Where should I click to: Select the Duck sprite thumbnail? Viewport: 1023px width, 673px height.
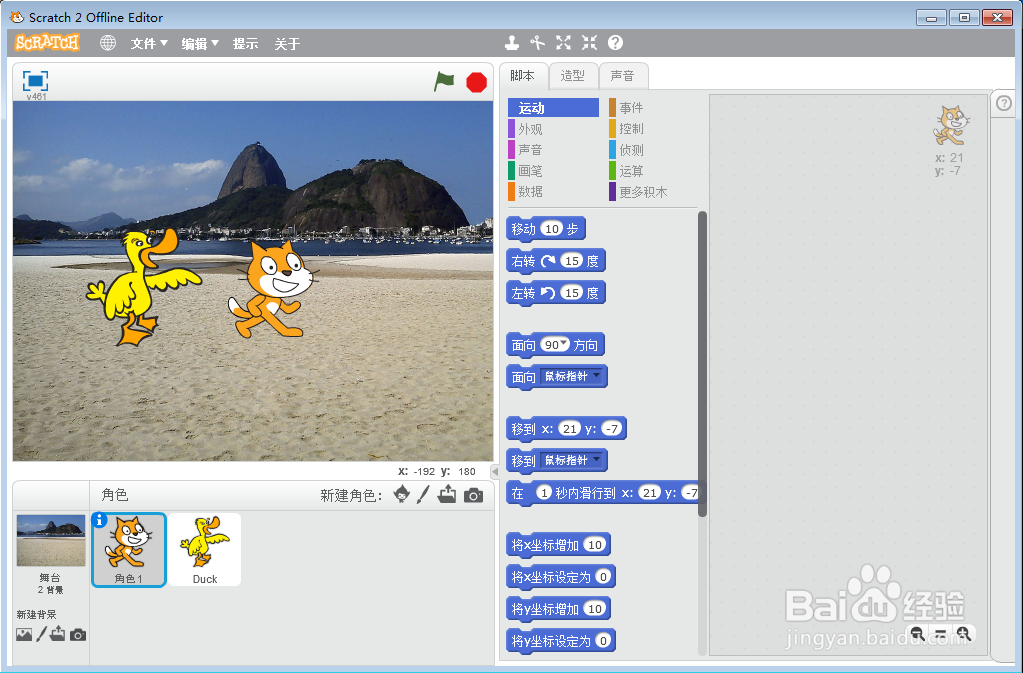point(205,550)
